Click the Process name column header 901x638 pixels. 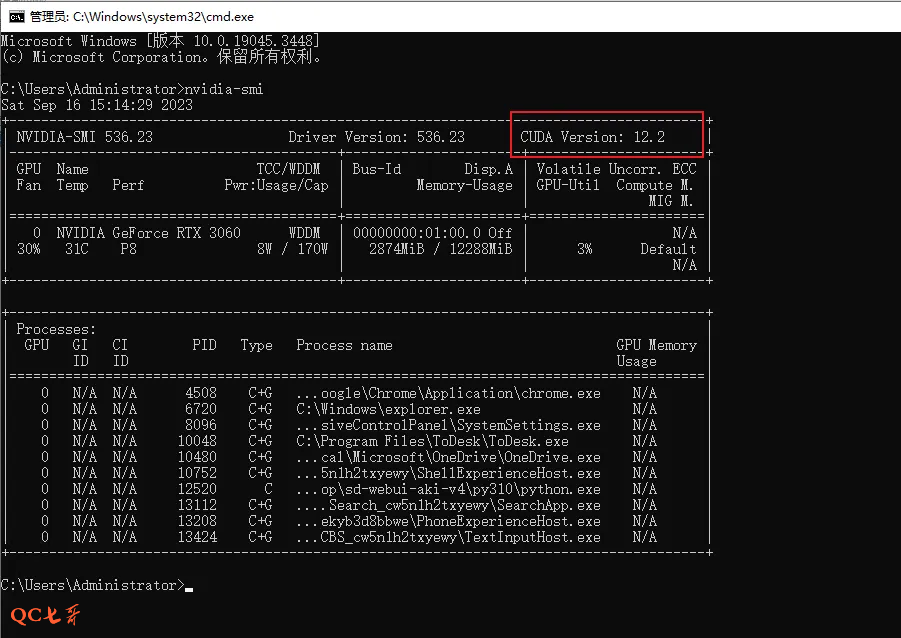tap(344, 345)
